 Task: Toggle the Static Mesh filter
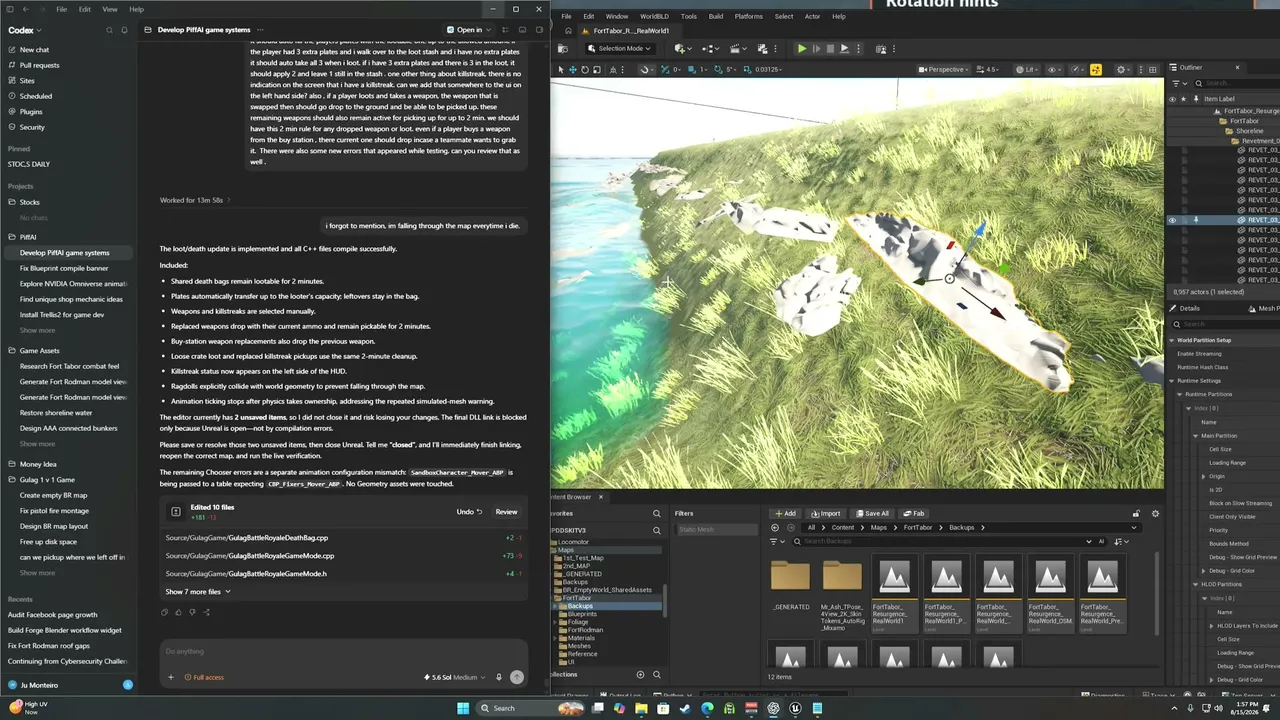coord(716,530)
